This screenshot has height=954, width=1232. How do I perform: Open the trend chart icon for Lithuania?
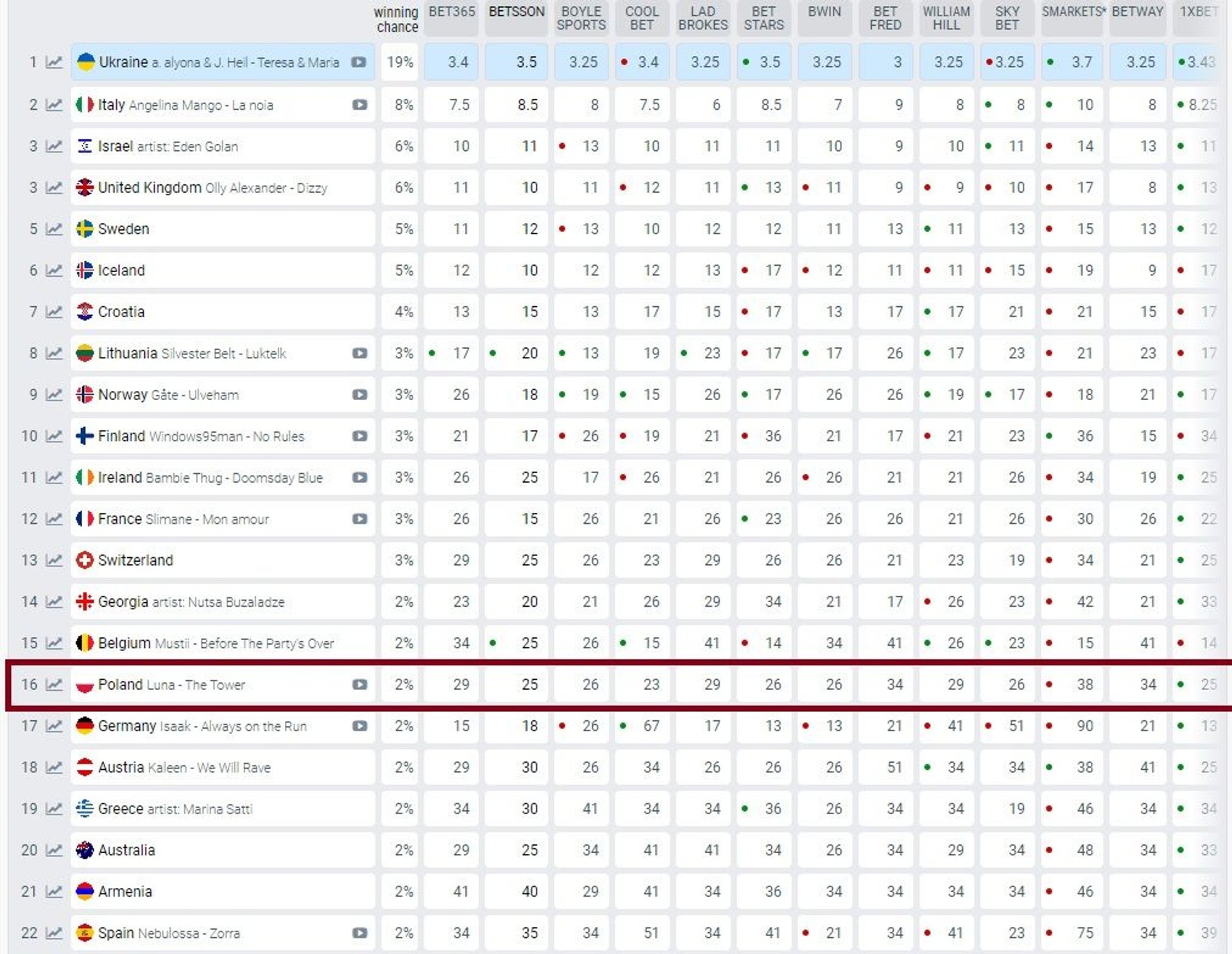pos(55,353)
